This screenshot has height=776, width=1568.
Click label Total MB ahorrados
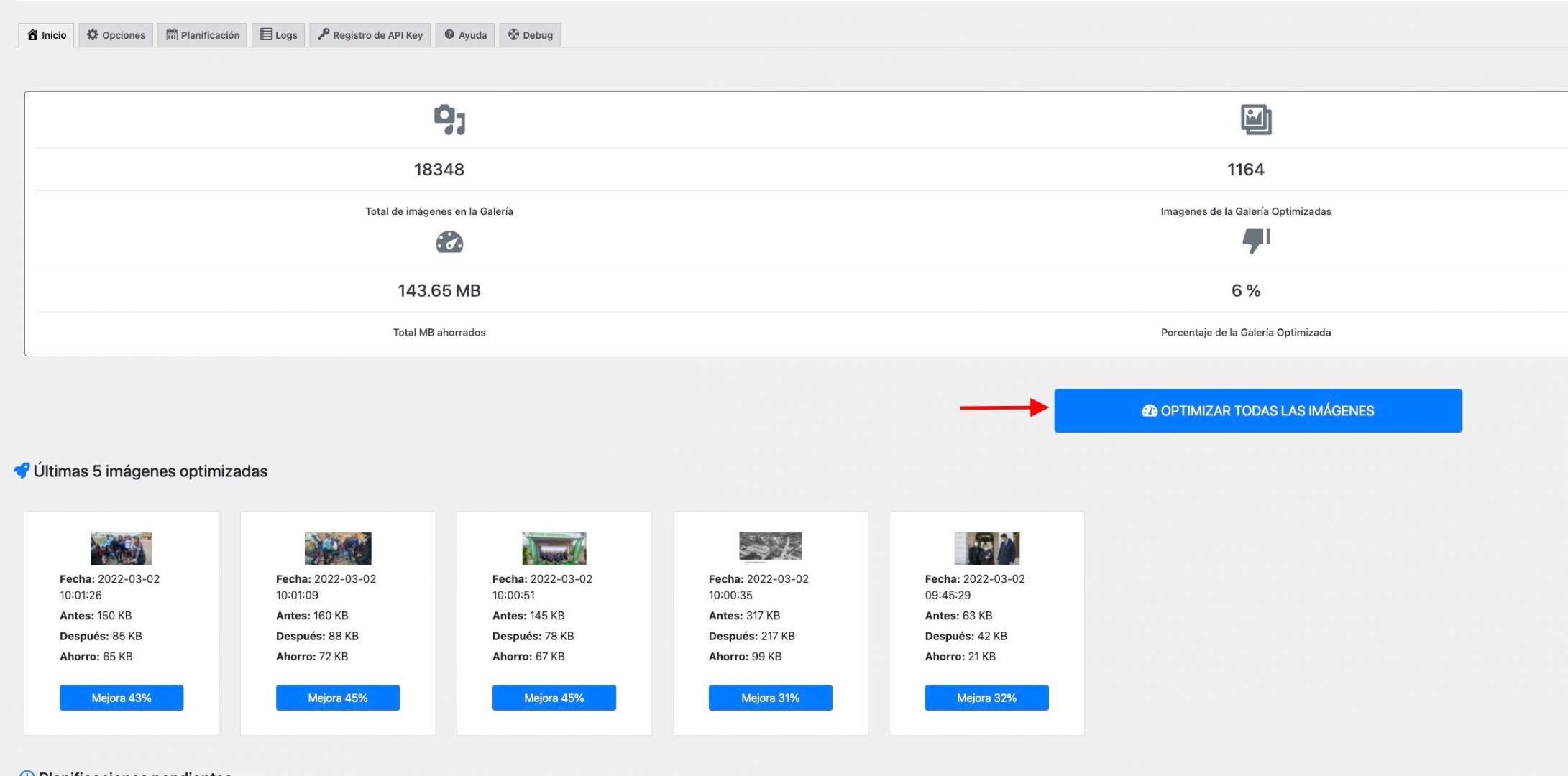click(439, 333)
